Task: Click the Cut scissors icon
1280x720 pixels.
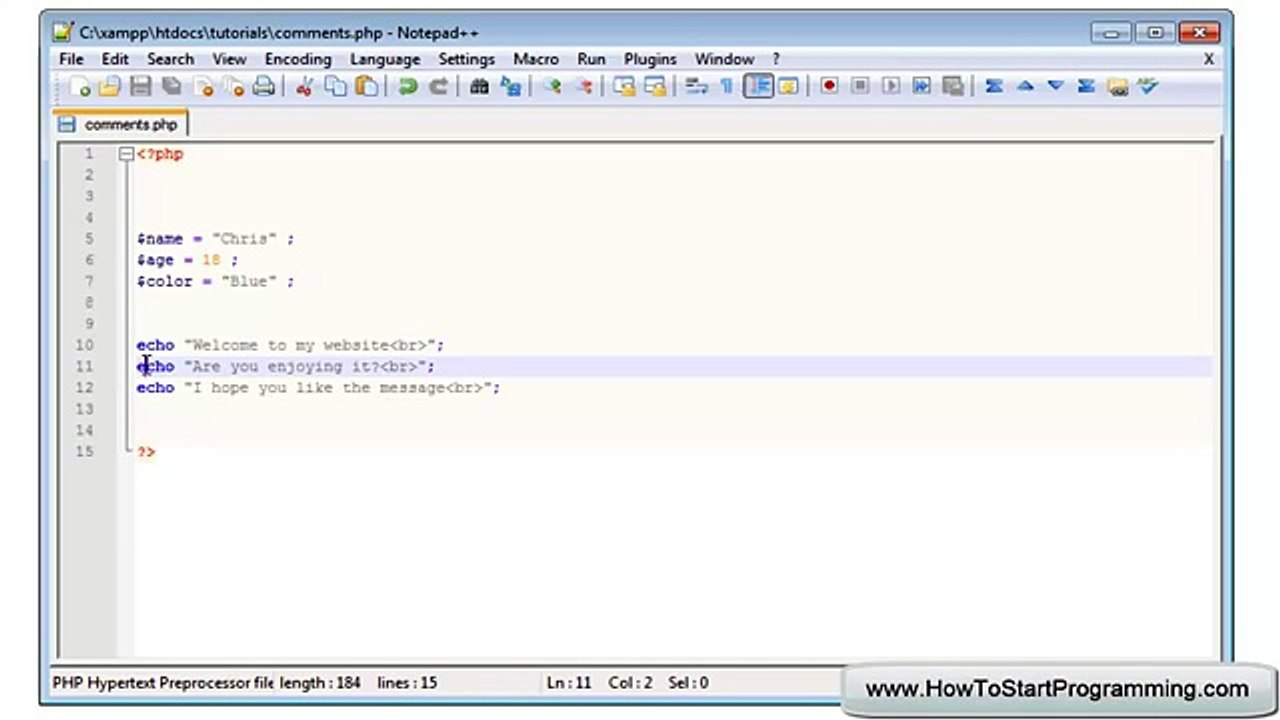Action: click(305, 87)
